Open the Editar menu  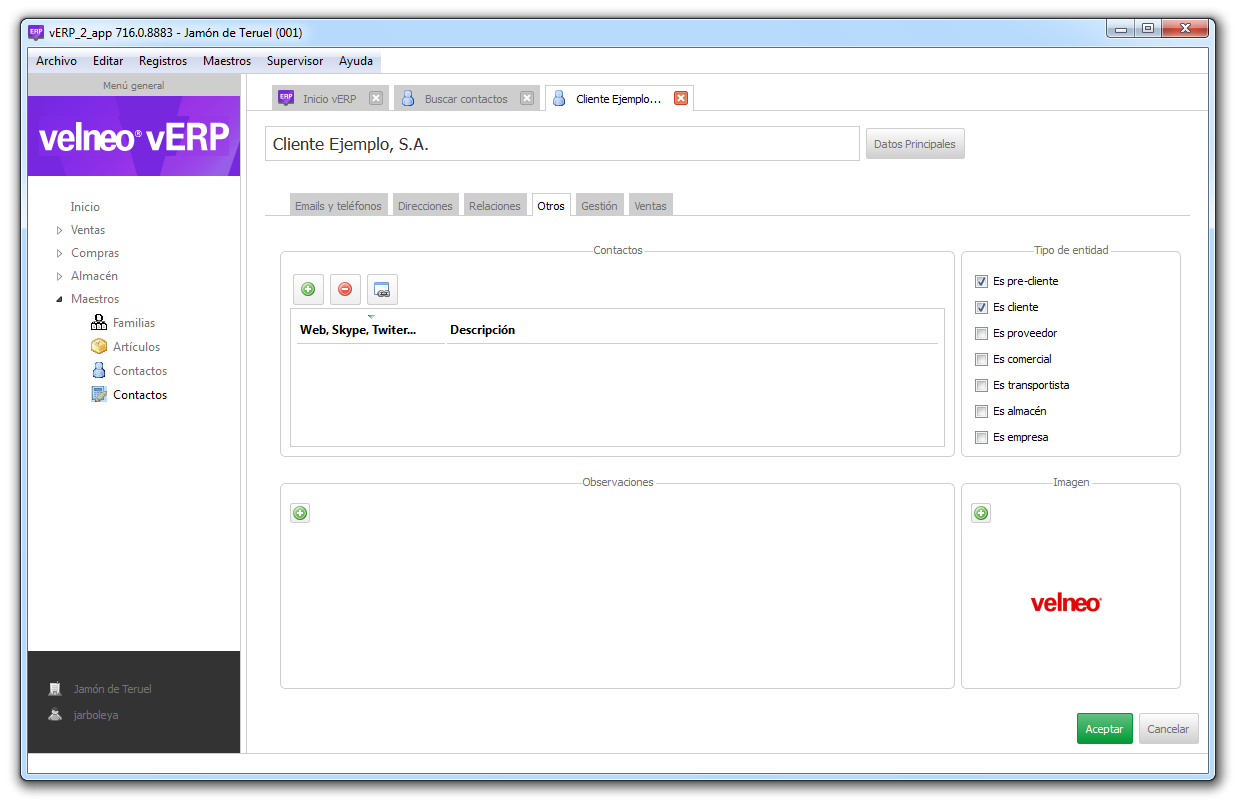108,61
